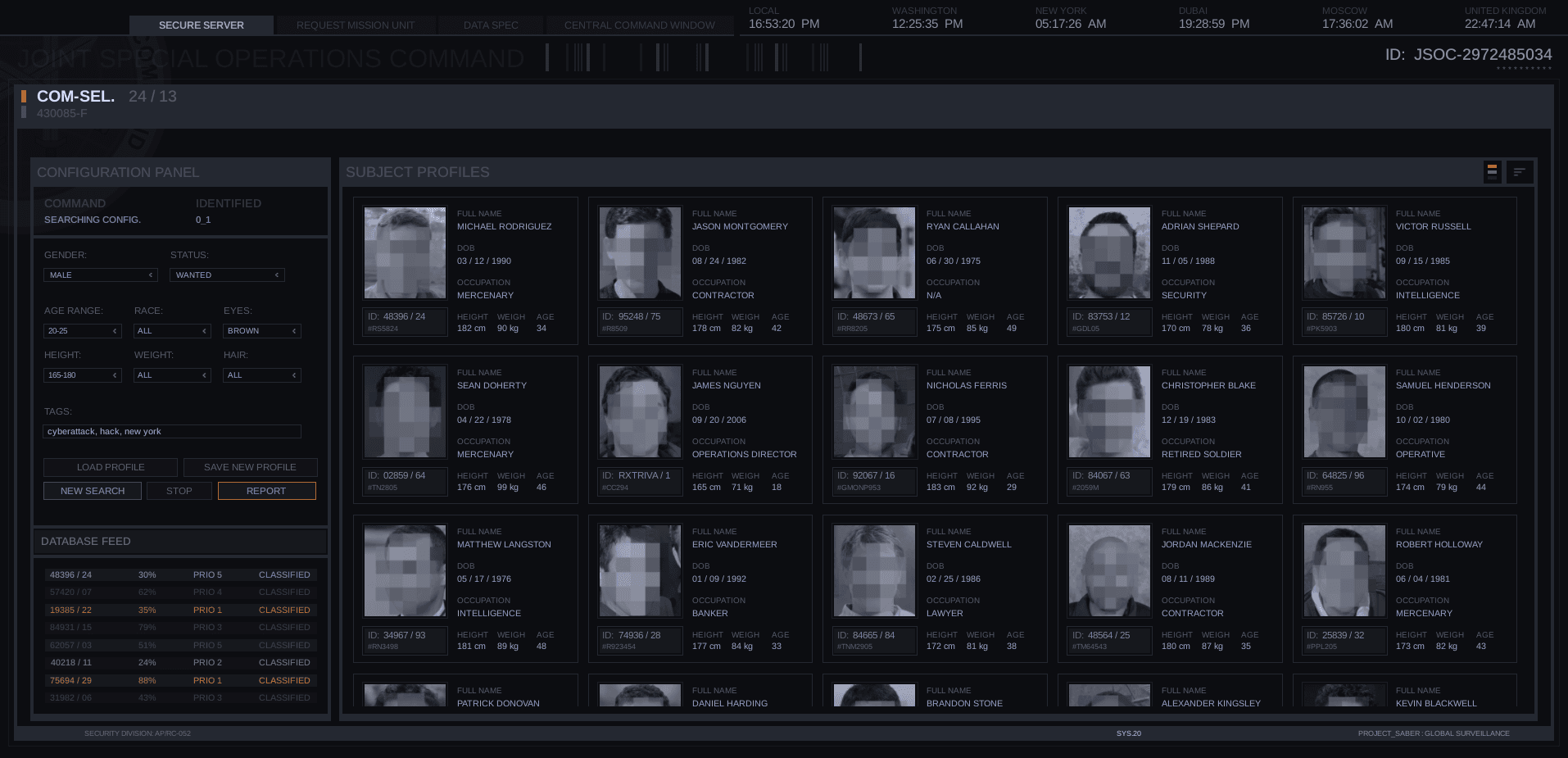
Task: Click the Washington clock 12:25:35 PM
Action: [x=927, y=24]
